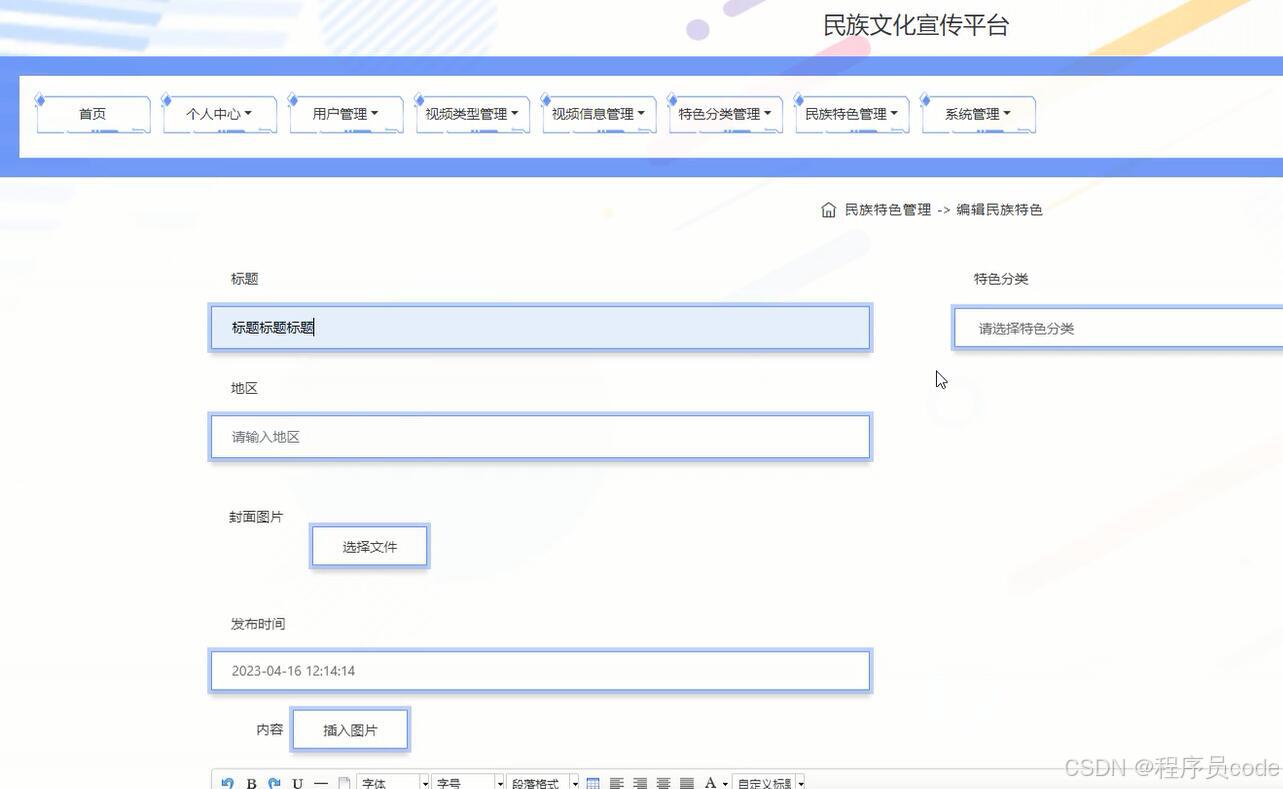Screen dimensions: 1283x789
Task: Open the 系统管理 menu
Action: click(x=977, y=113)
